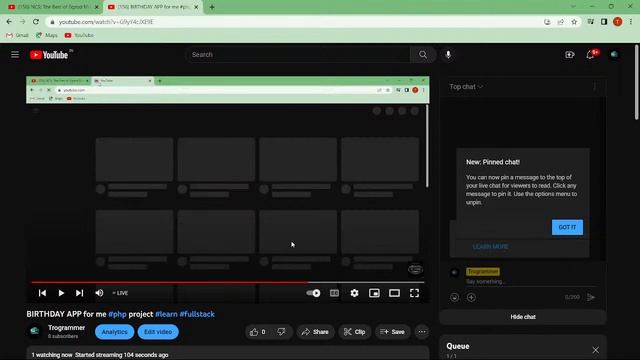Jump to LIVE in player

tap(120, 293)
